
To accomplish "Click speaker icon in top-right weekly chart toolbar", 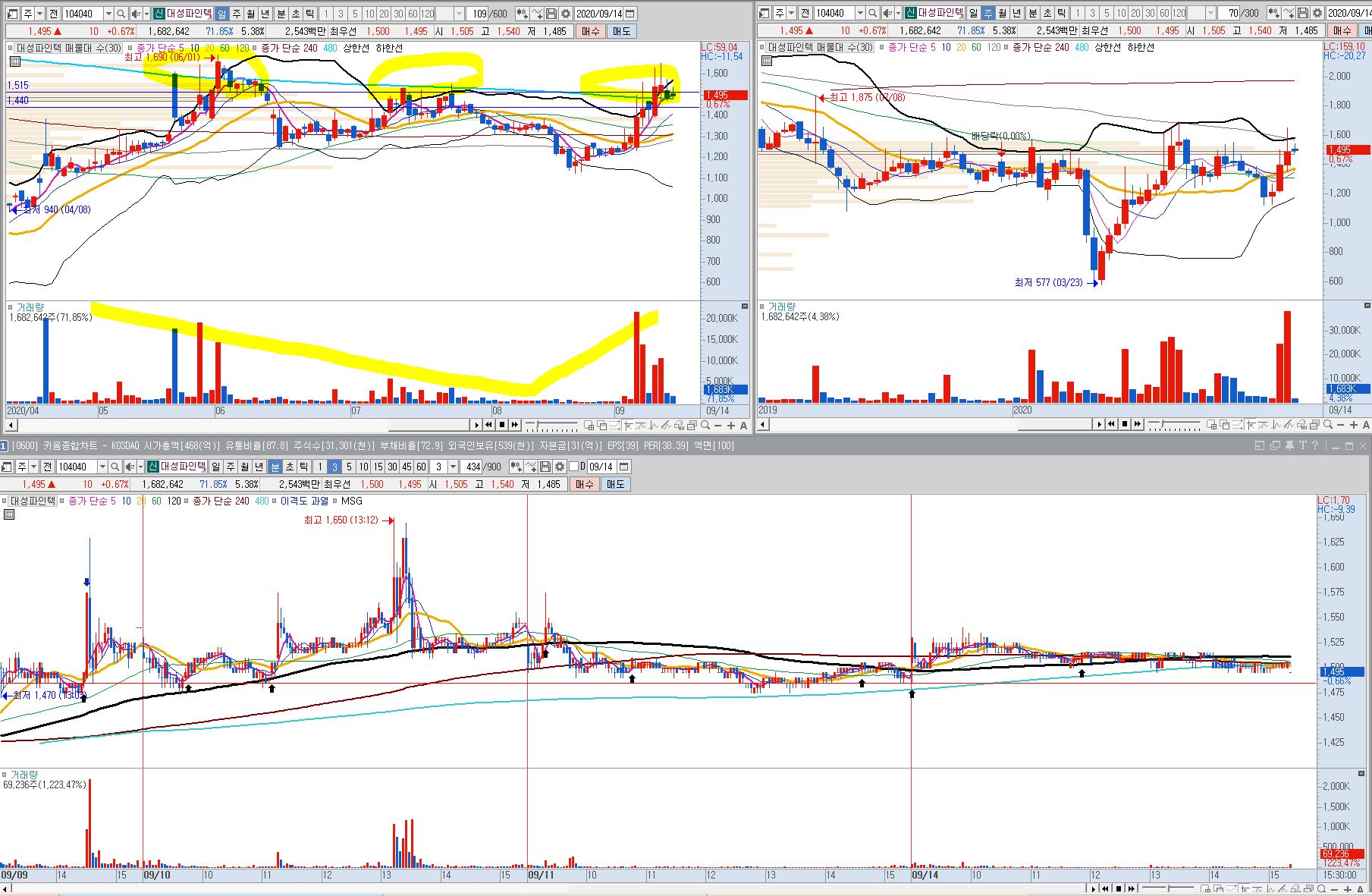I will (887, 13).
